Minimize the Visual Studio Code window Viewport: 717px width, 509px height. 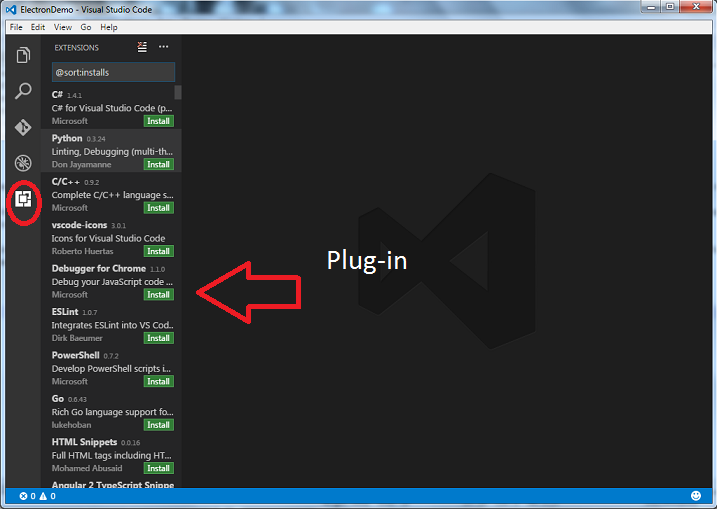point(651,7)
